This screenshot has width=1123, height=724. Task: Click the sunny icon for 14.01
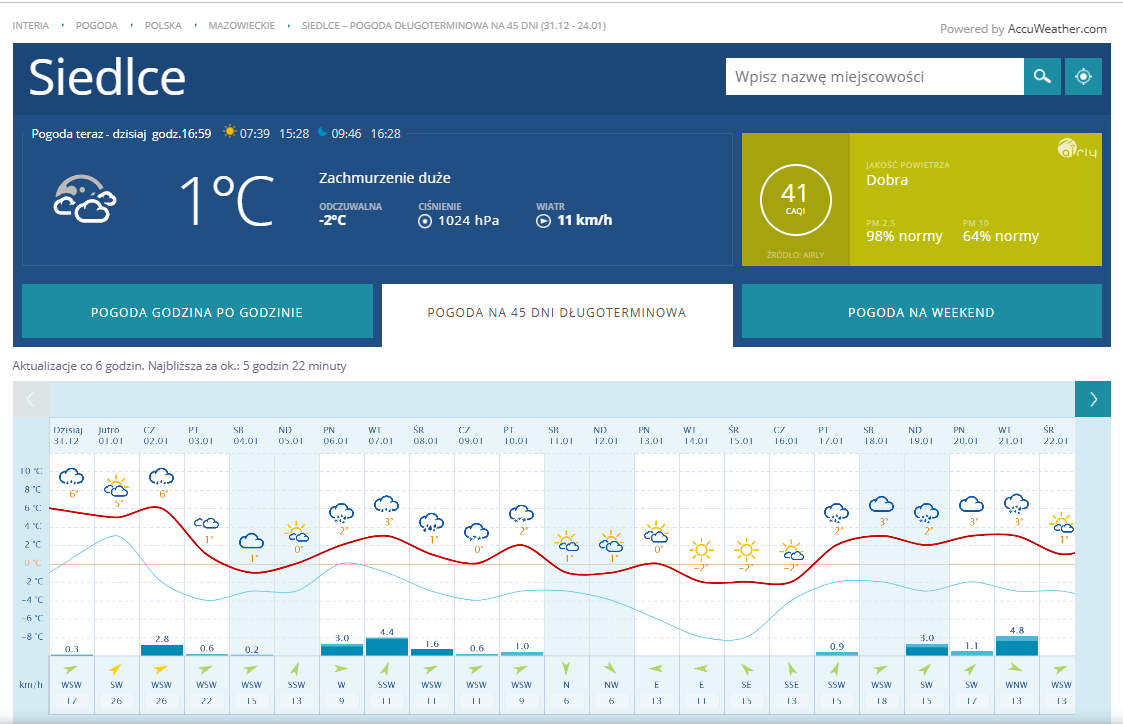coord(701,549)
